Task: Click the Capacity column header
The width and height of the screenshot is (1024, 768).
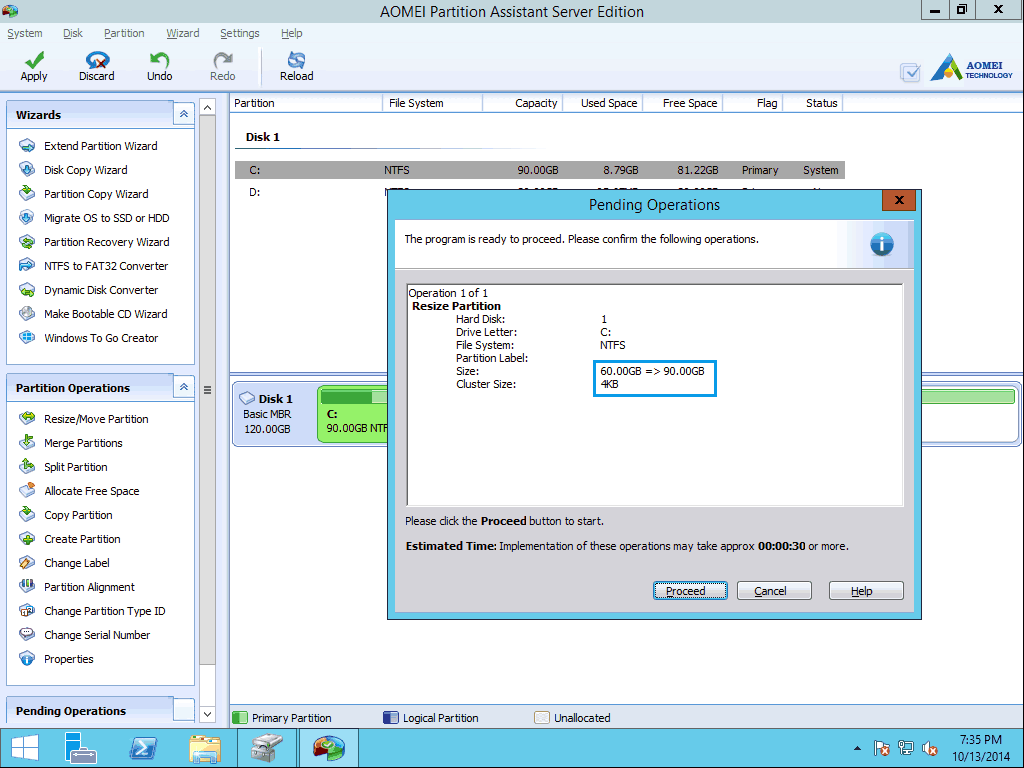Action: (522, 103)
